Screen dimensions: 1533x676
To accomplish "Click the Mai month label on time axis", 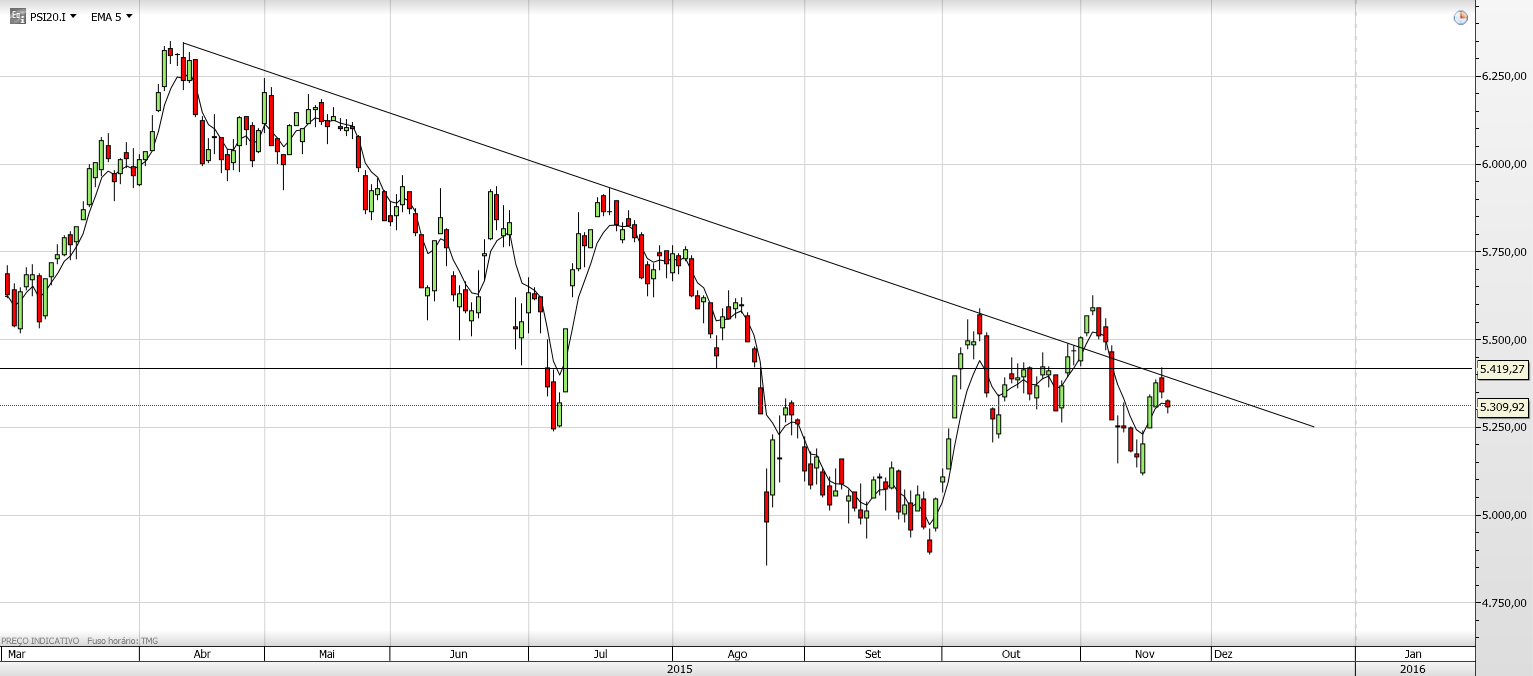I will click(x=327, y=655).
